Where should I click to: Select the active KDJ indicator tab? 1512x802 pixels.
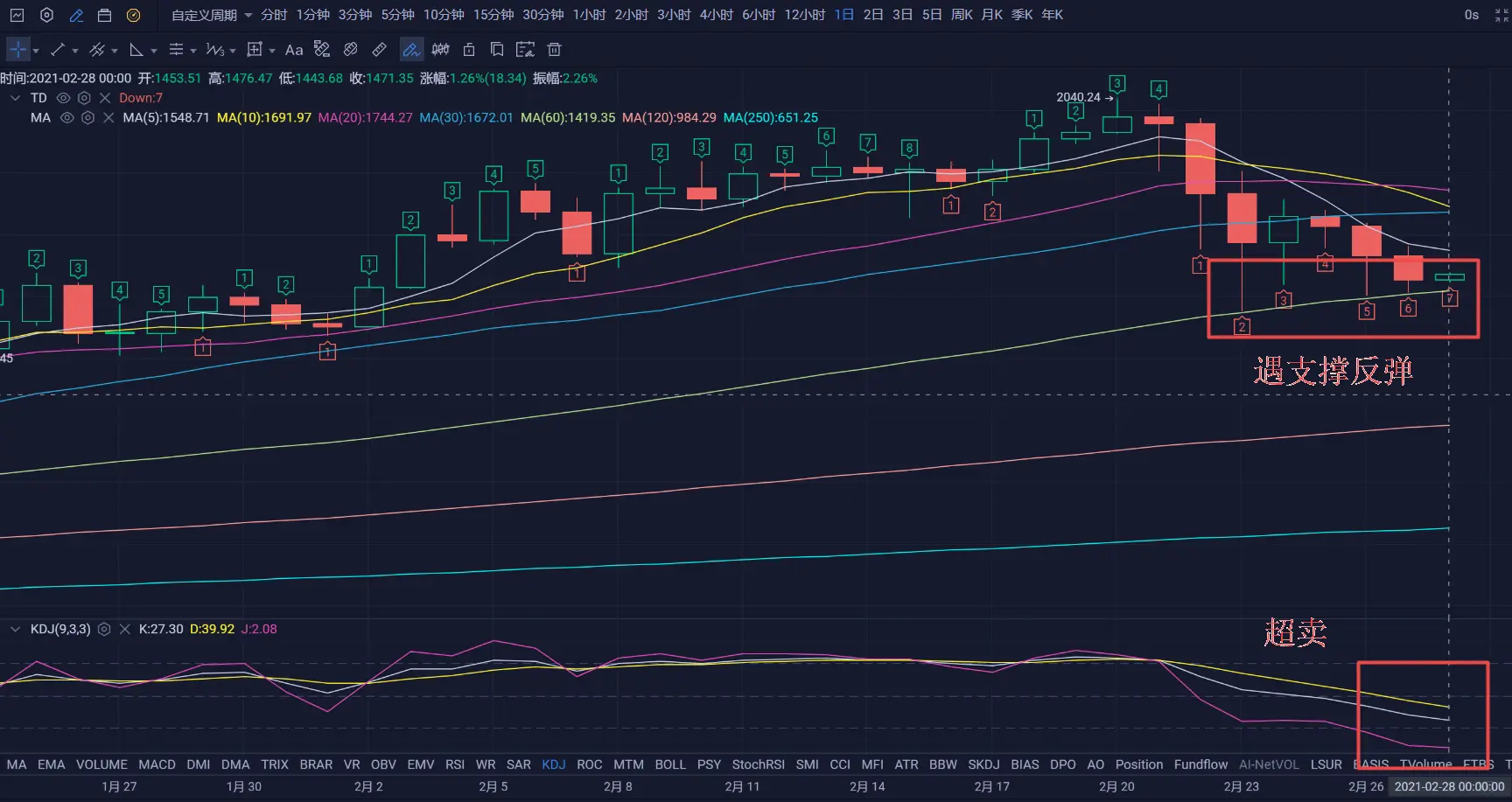(554, 764)
